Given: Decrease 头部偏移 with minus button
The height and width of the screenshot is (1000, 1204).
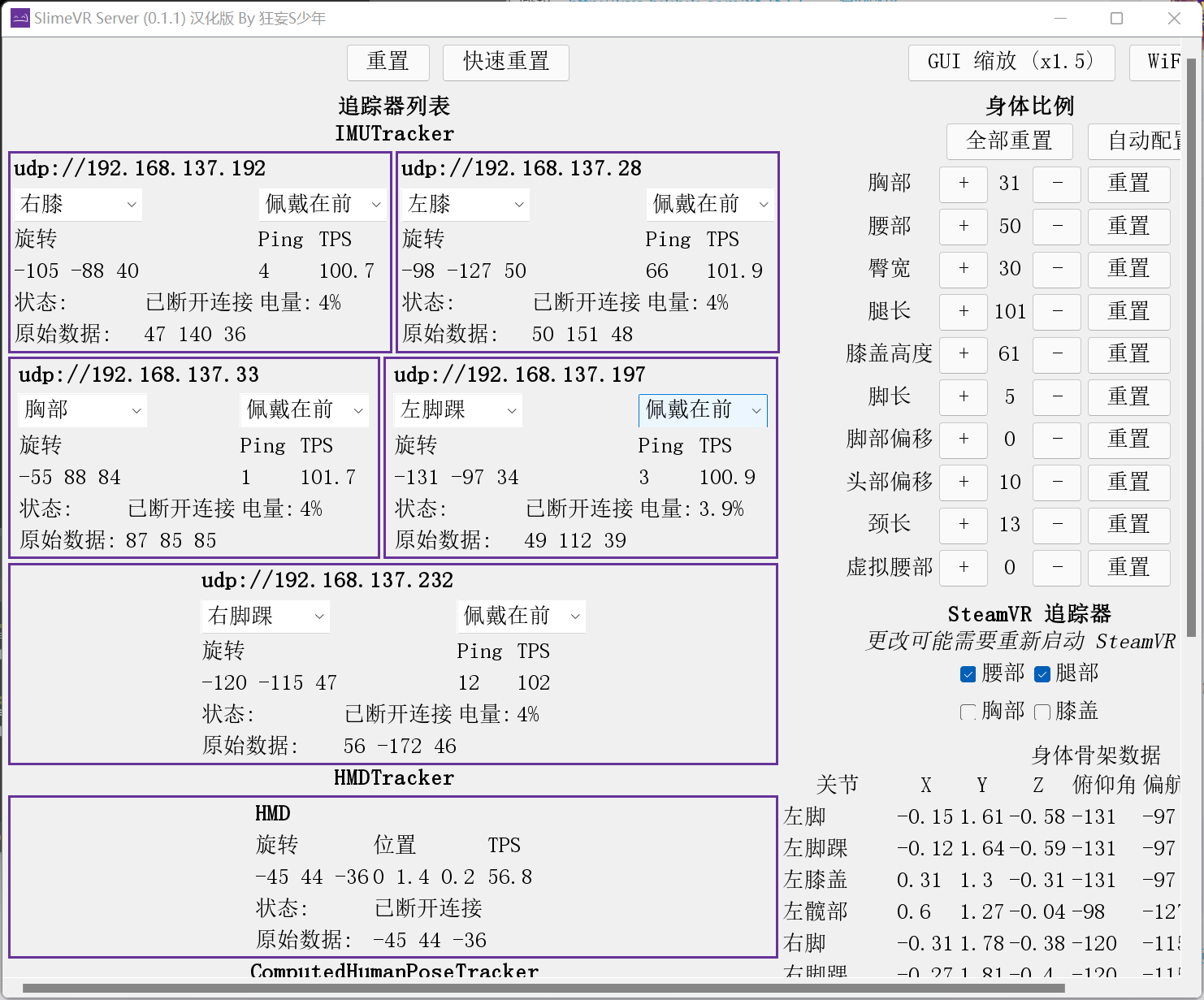Looking at the screenshot, I should (x=1057, y=483).
